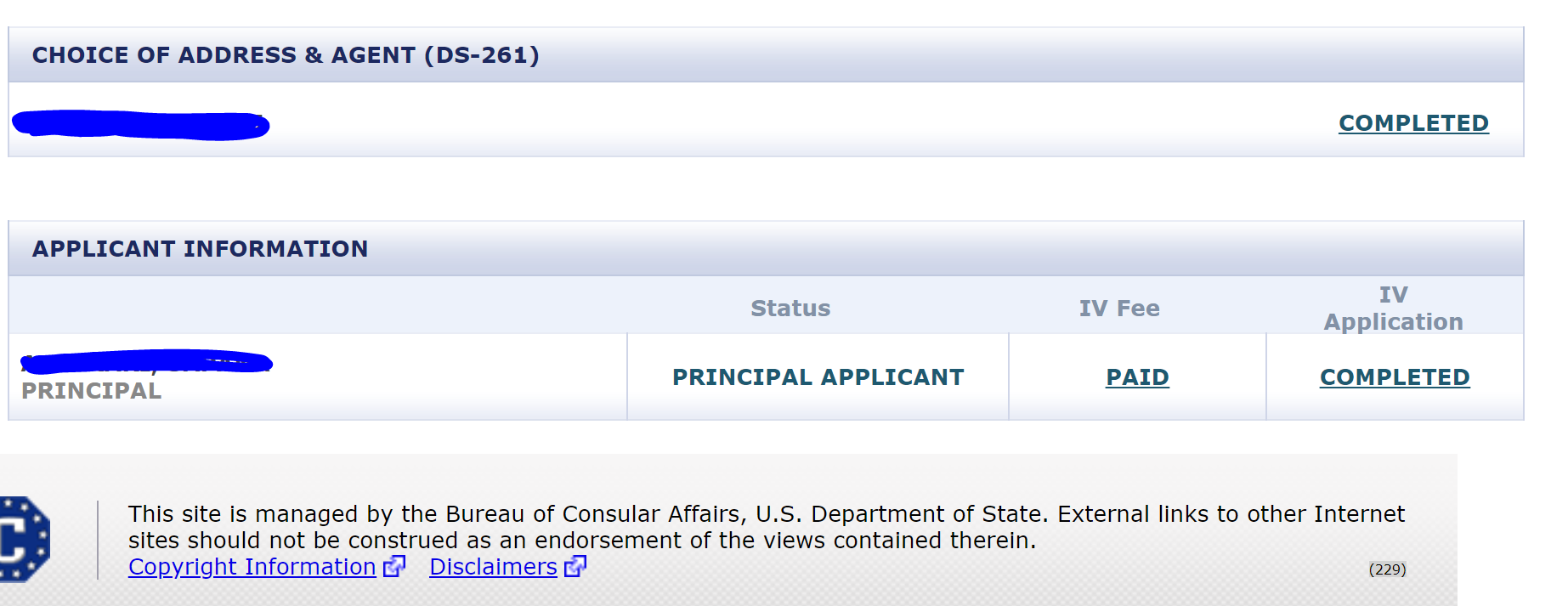Screen dimensions: 1568x606
Task: Click the PAID link under IV Fee
Action: coord(1137,377)
